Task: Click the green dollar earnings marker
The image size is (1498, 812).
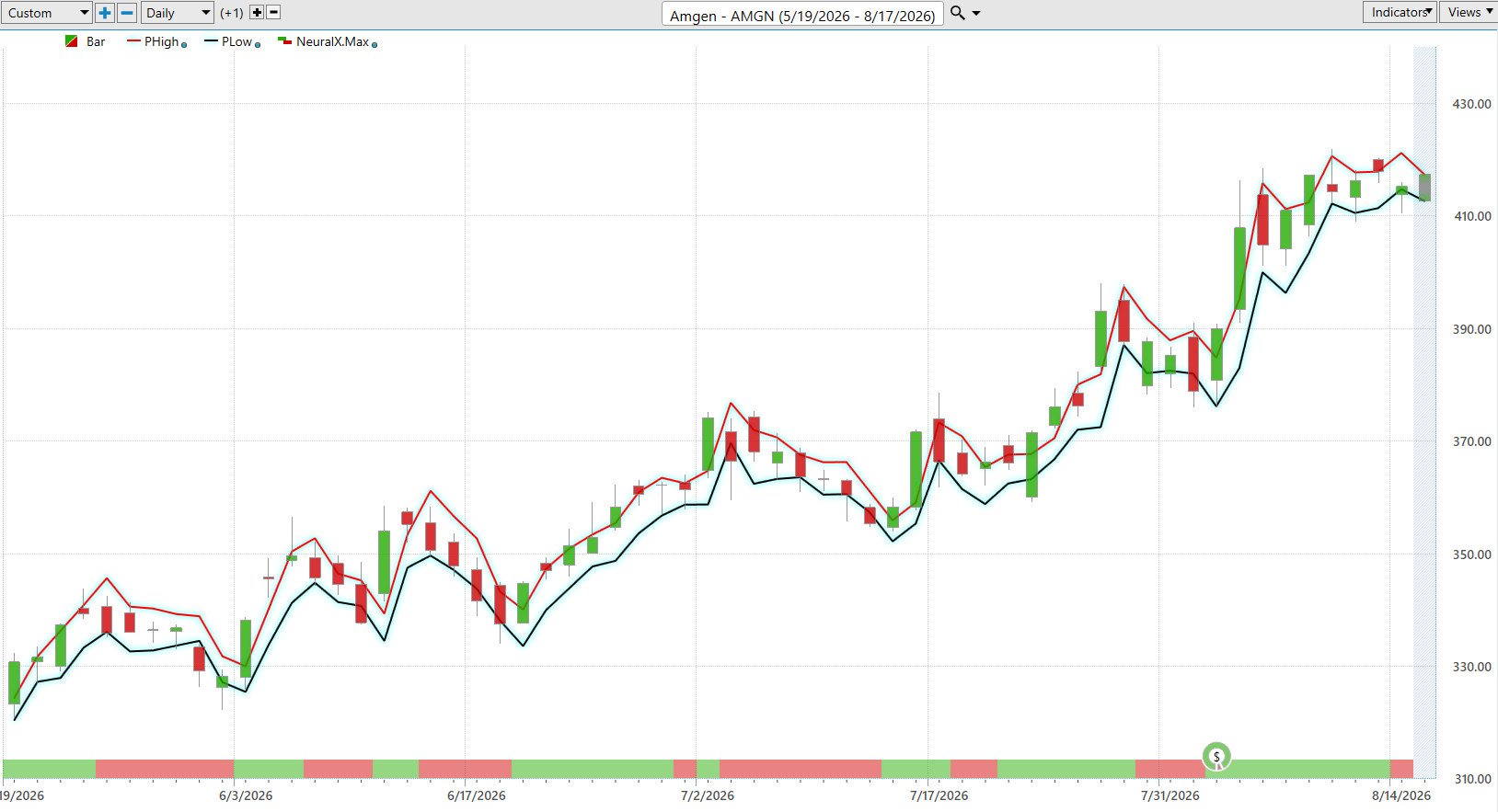Action: [1216, 757]
